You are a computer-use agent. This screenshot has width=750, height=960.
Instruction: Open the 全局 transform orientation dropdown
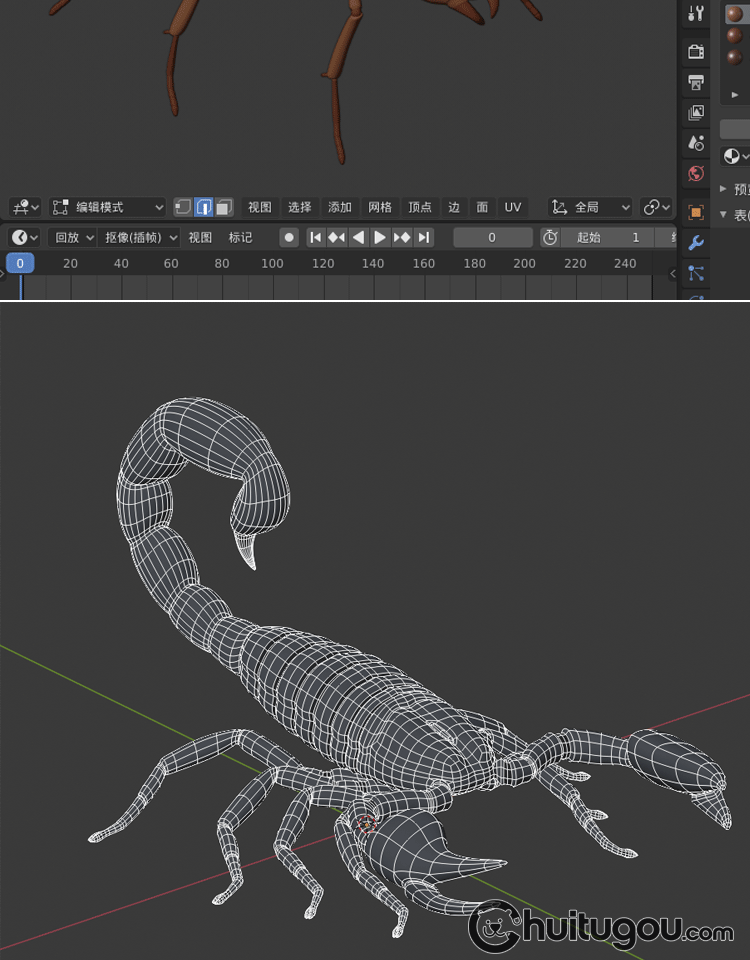click(x=590, y=207)
